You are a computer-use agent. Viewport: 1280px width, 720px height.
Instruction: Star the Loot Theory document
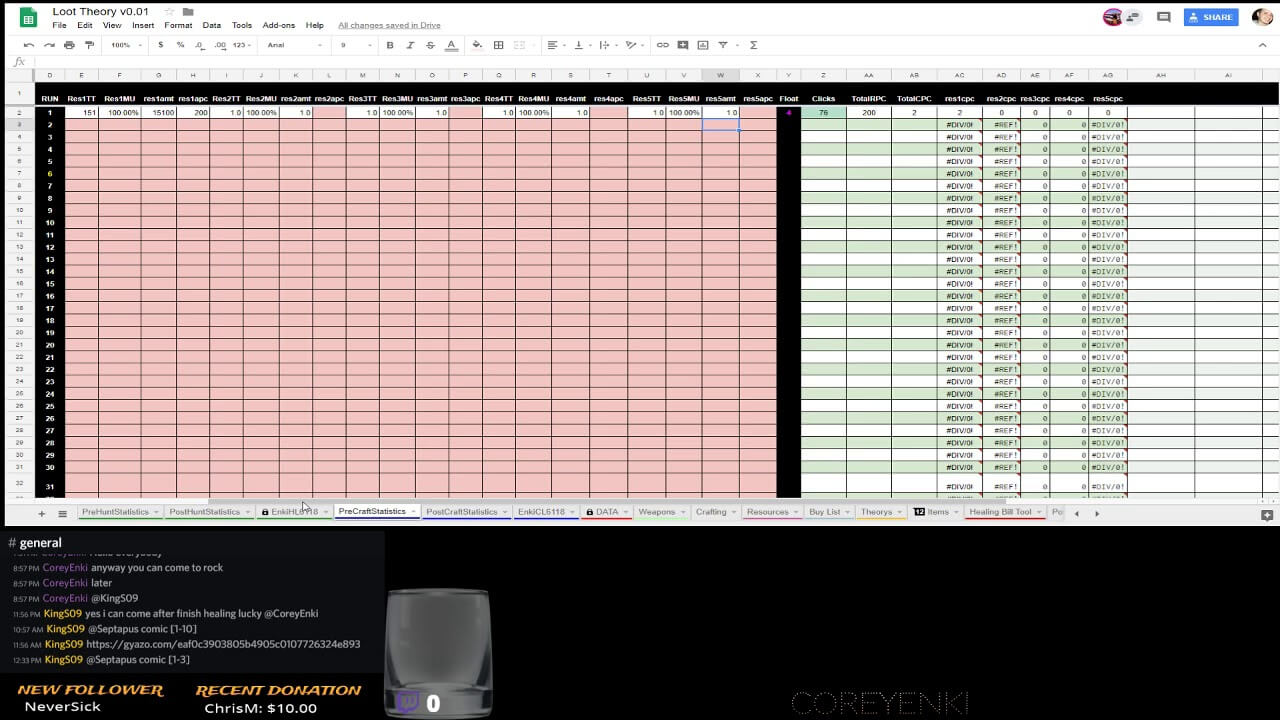(169, 12)
